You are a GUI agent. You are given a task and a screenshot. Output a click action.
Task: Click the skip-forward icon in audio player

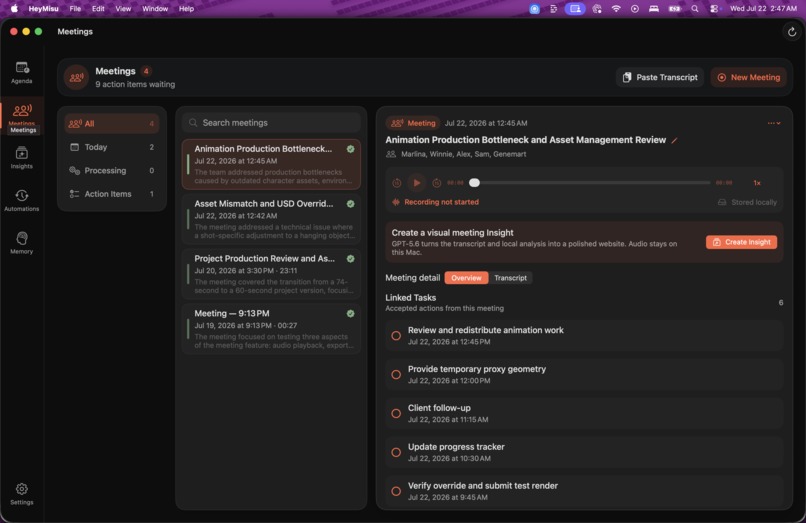436,183
